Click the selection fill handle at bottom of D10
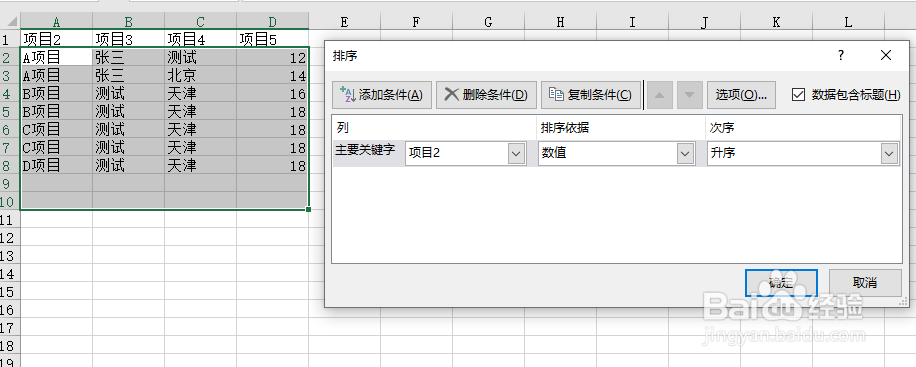 coord(308,209)
